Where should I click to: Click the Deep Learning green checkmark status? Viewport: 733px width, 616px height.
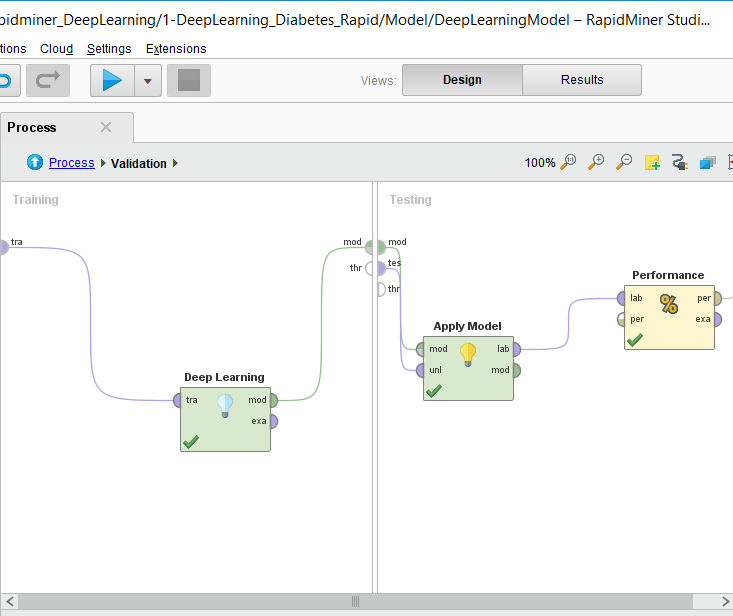tap(191, 442)
